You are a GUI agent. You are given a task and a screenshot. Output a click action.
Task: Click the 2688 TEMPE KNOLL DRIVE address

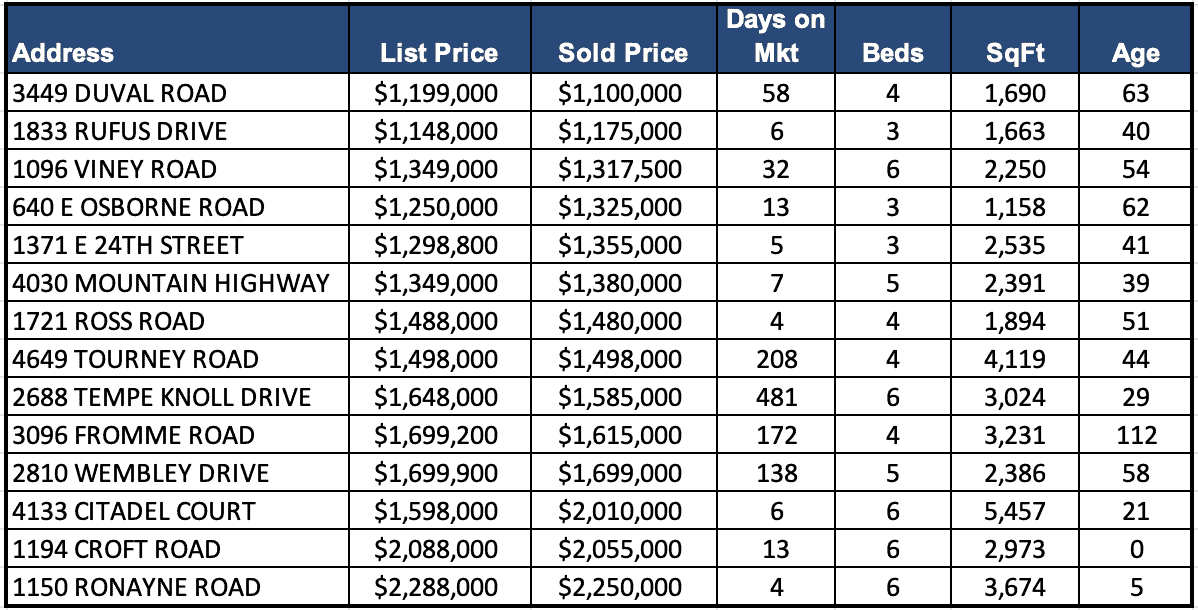(162, 398)
